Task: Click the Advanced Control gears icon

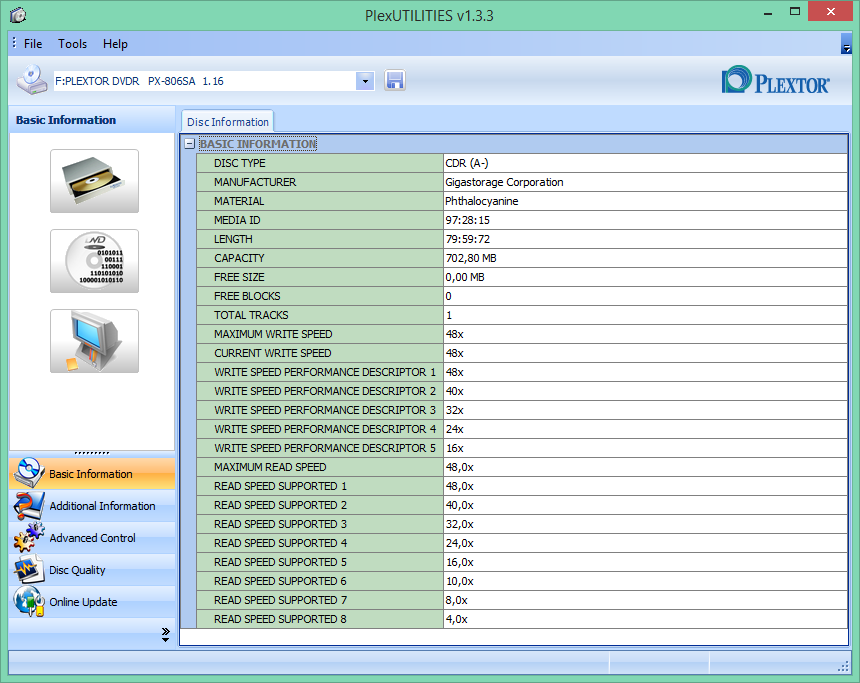Action: pyautogui.click(x=29, y=537)
